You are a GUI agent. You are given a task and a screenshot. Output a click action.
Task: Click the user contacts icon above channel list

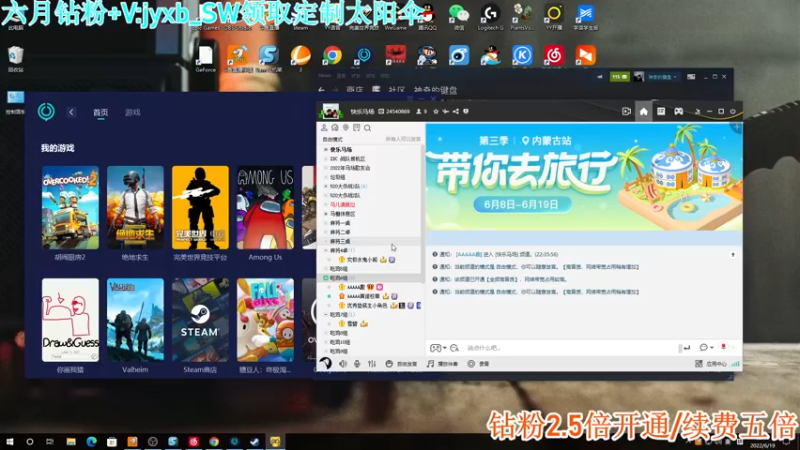tap(324, 128)
